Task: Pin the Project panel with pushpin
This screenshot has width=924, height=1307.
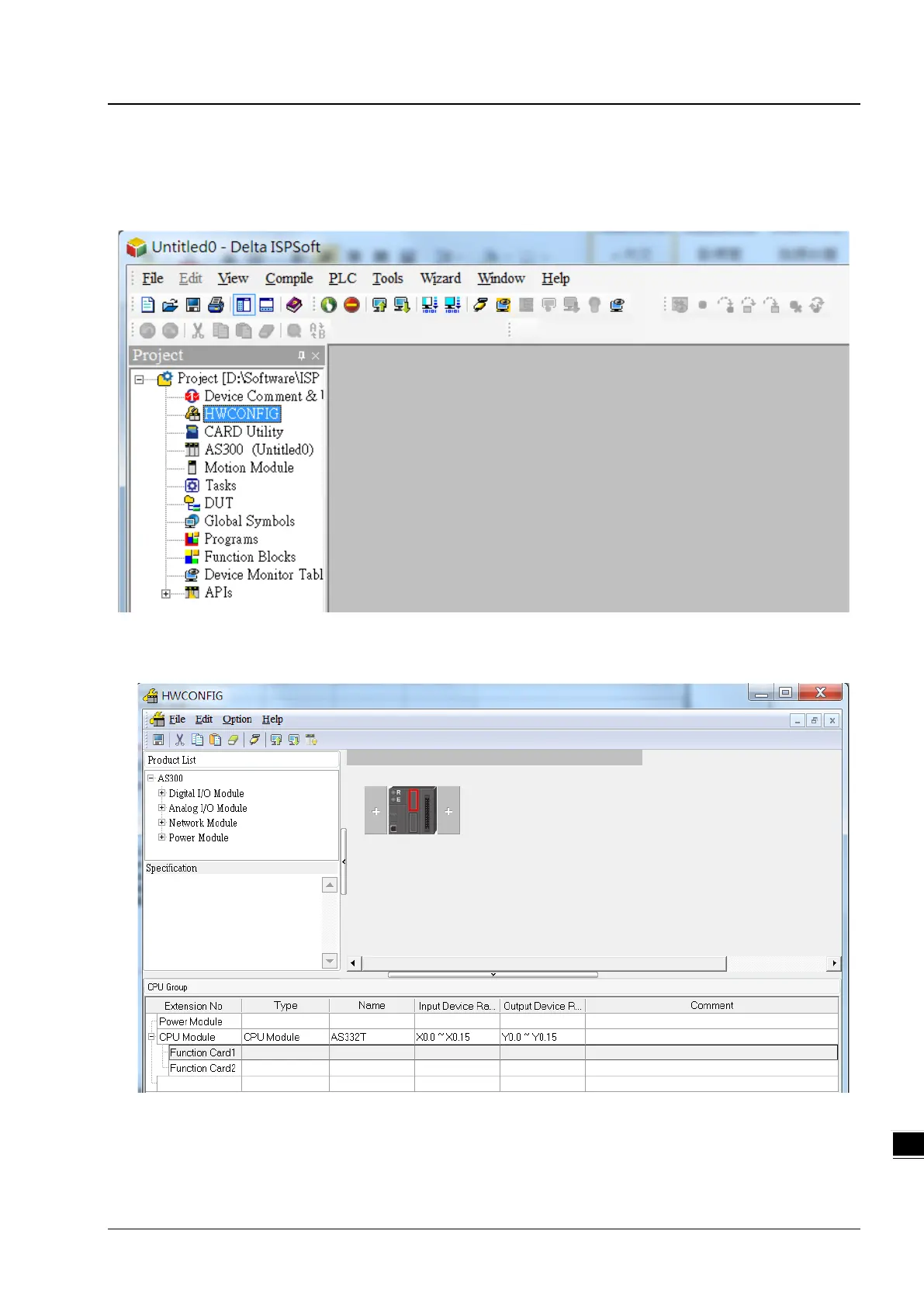Action: tap(301, 355)
